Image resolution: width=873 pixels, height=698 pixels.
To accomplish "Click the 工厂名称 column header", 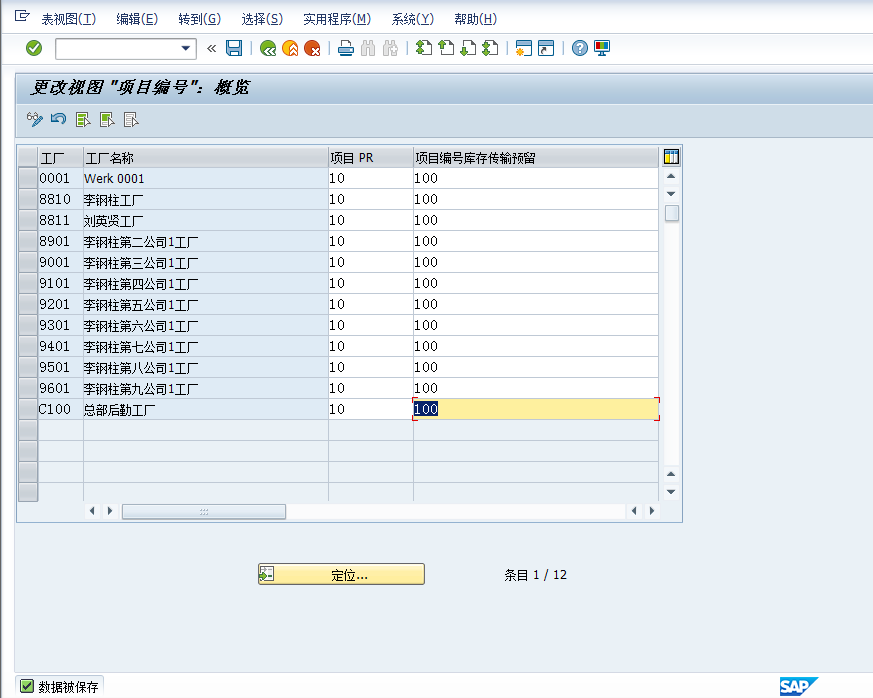I will pos(206,158).
